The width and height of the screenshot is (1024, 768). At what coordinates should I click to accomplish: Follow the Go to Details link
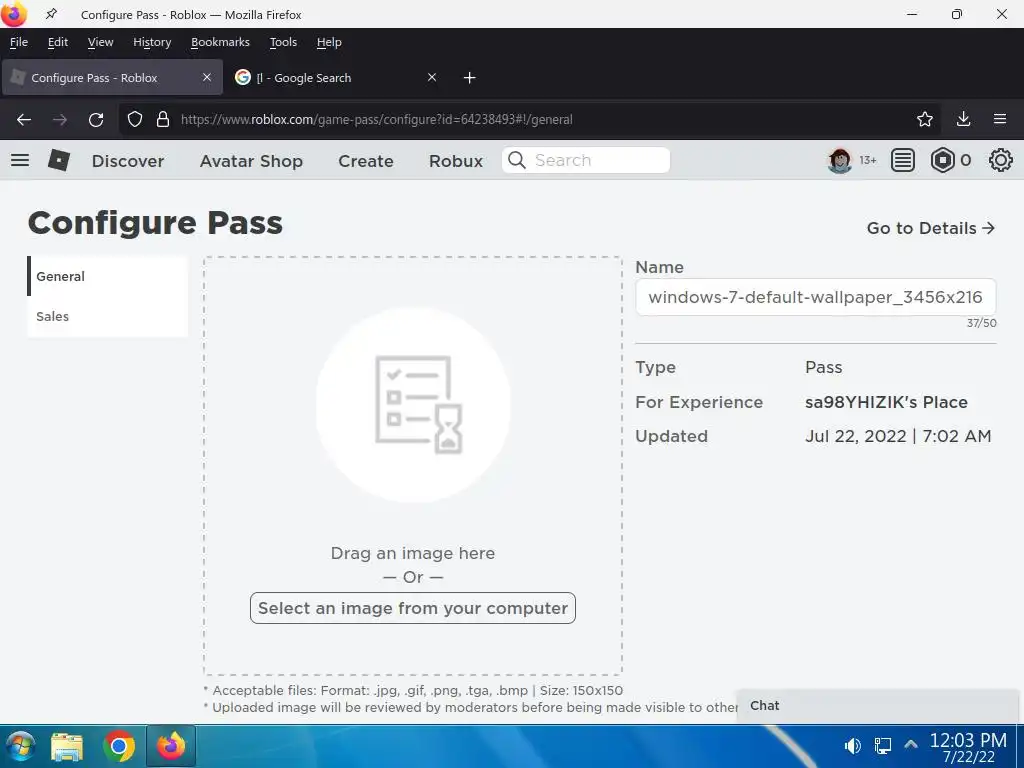point(931,228)
